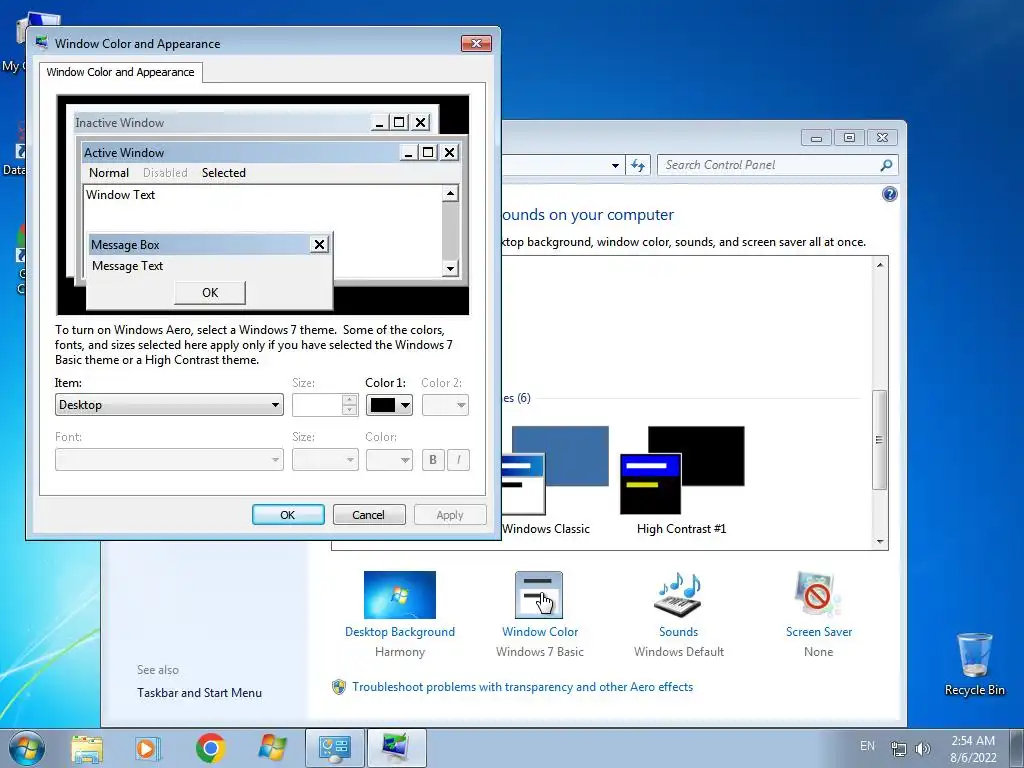Click the preview Window Text scrollbar down arrow

pyautogui.click(x=450, y=268)
